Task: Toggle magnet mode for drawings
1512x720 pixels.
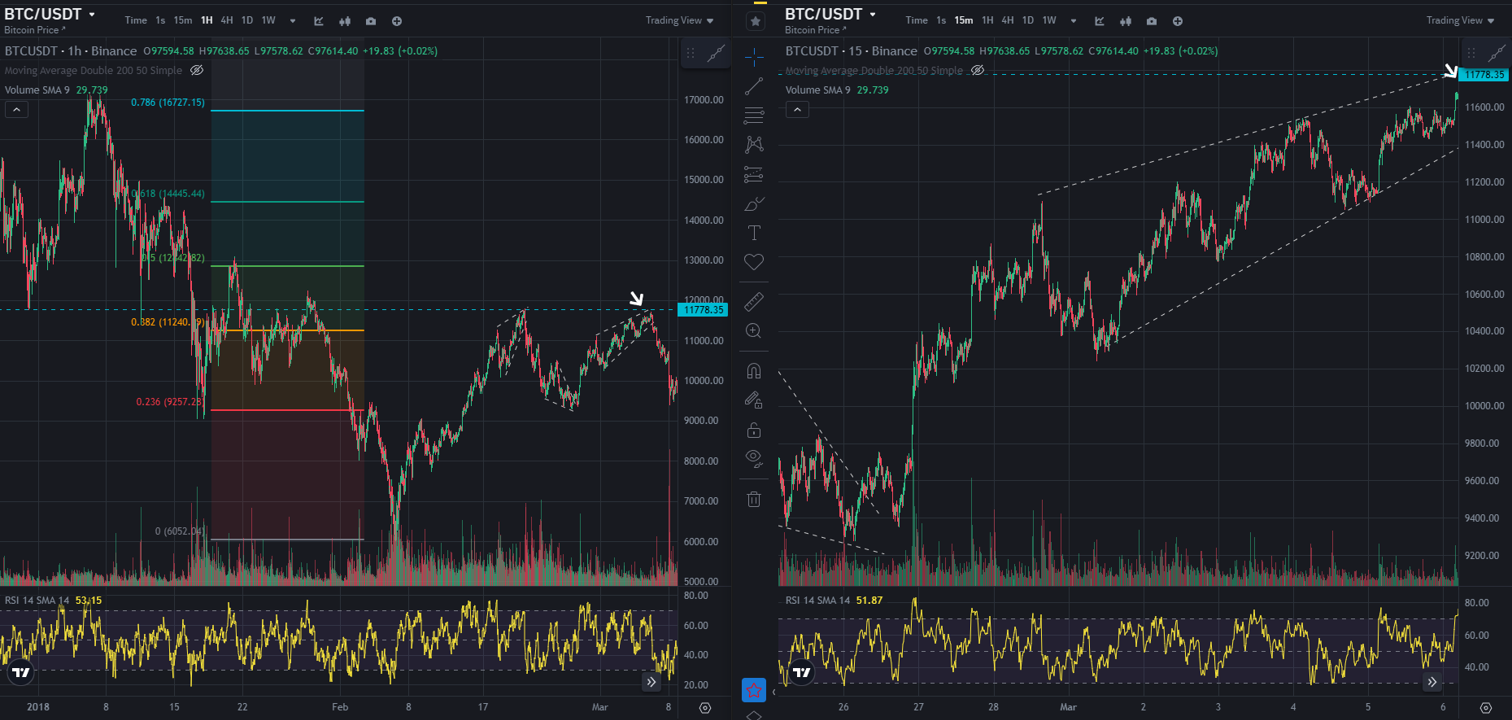Action: point(754,371)
